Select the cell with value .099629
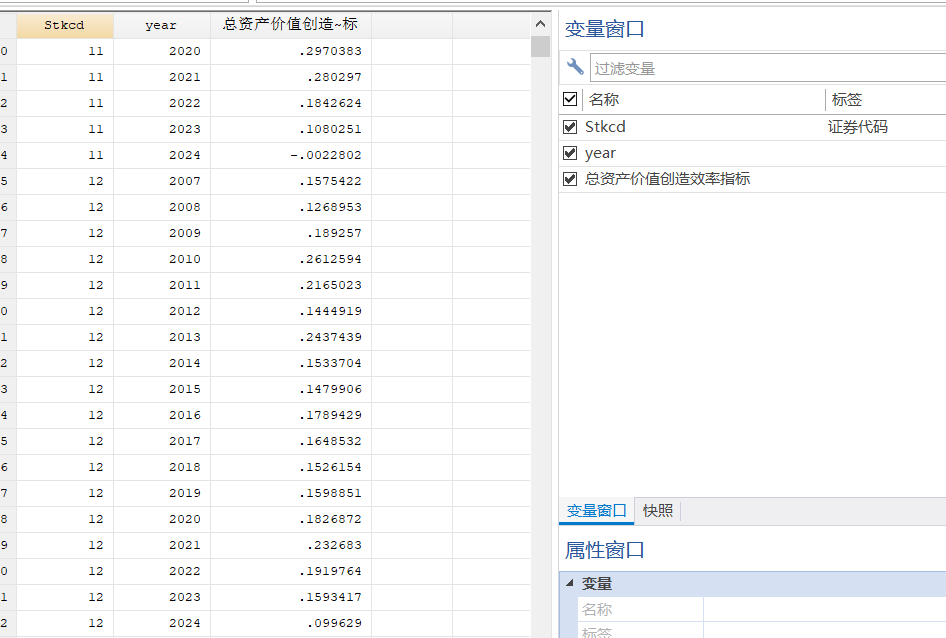 point(291,622)
